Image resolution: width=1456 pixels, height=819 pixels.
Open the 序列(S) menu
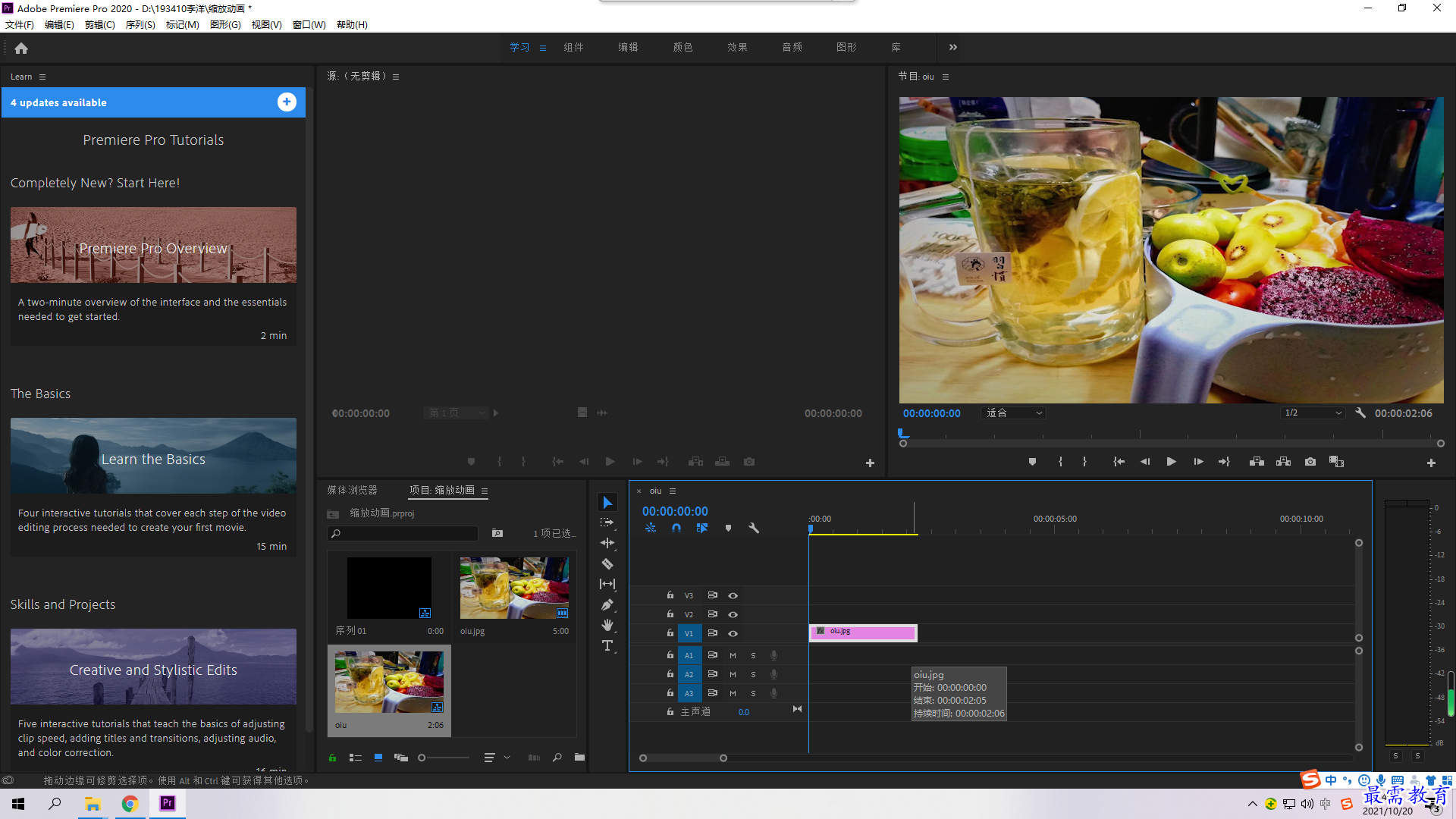(x=140, y=24)
